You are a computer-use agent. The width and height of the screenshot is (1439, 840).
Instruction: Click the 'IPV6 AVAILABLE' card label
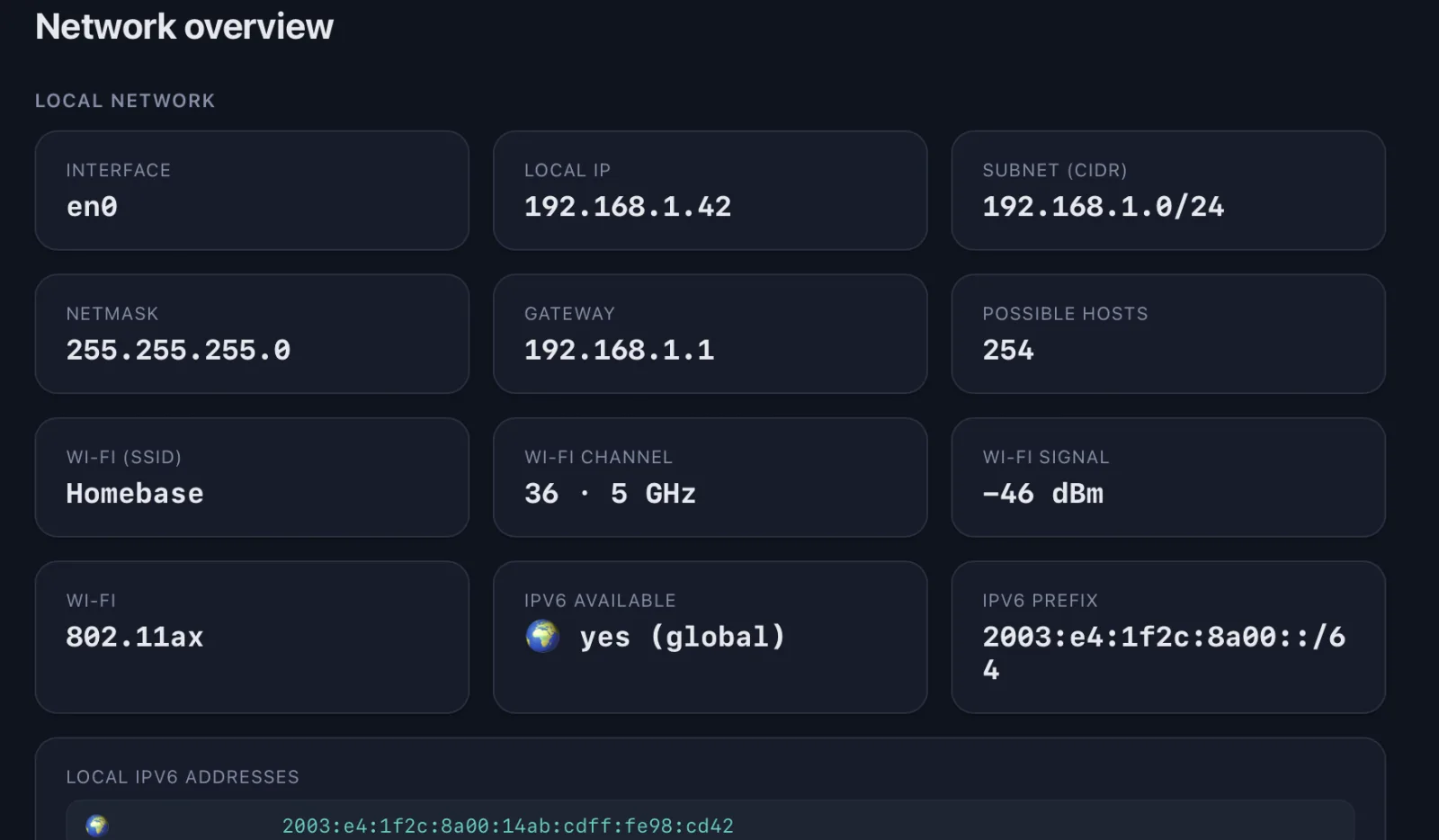click(600, 601)
